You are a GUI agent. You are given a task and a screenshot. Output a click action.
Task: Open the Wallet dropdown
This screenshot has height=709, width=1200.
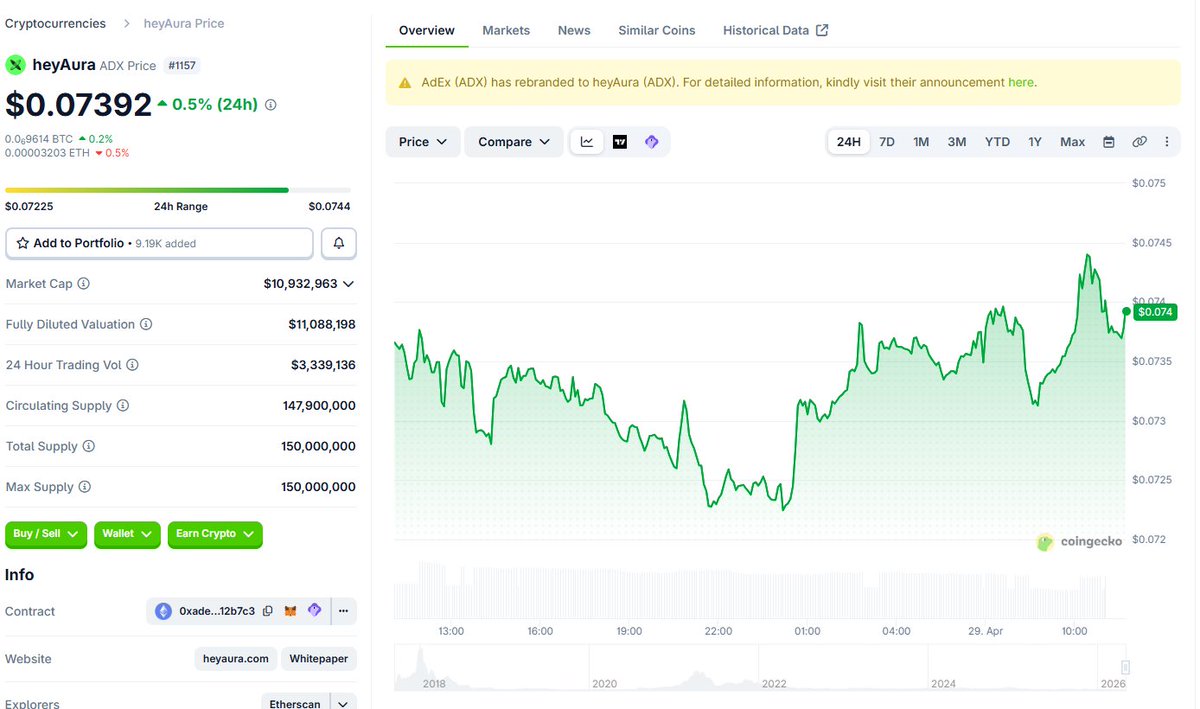tap(127, 534)
